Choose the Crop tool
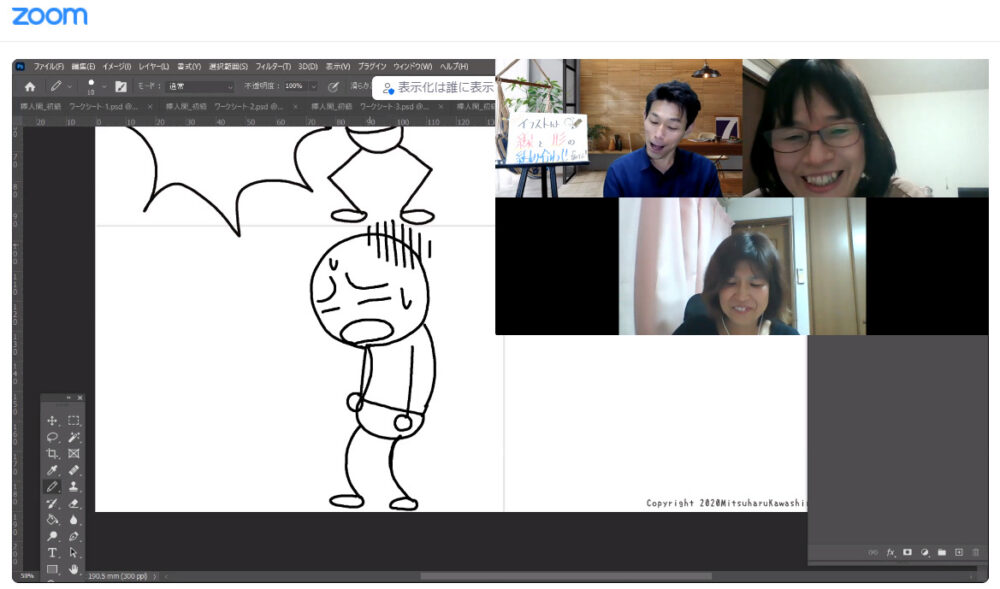This screenshot has height=589, width=1000. point(52,453)
